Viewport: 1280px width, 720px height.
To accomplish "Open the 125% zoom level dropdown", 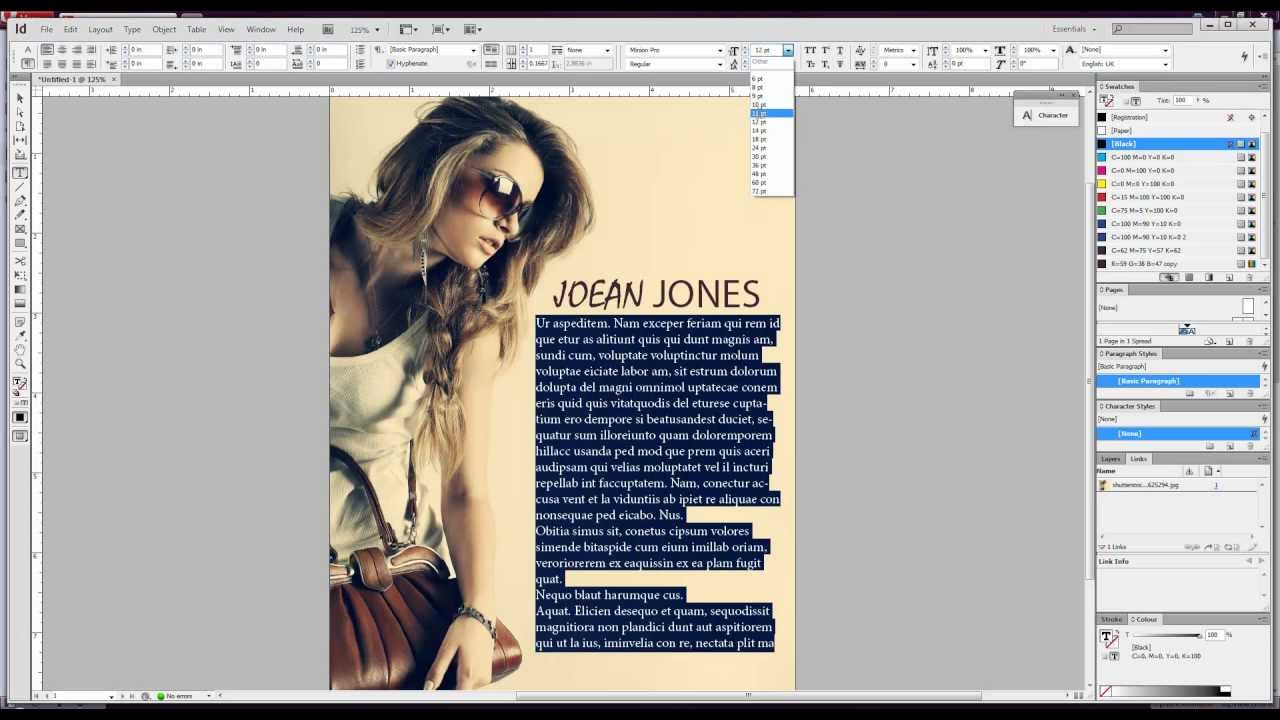I will pyautogui.click(x=377, y=30).
